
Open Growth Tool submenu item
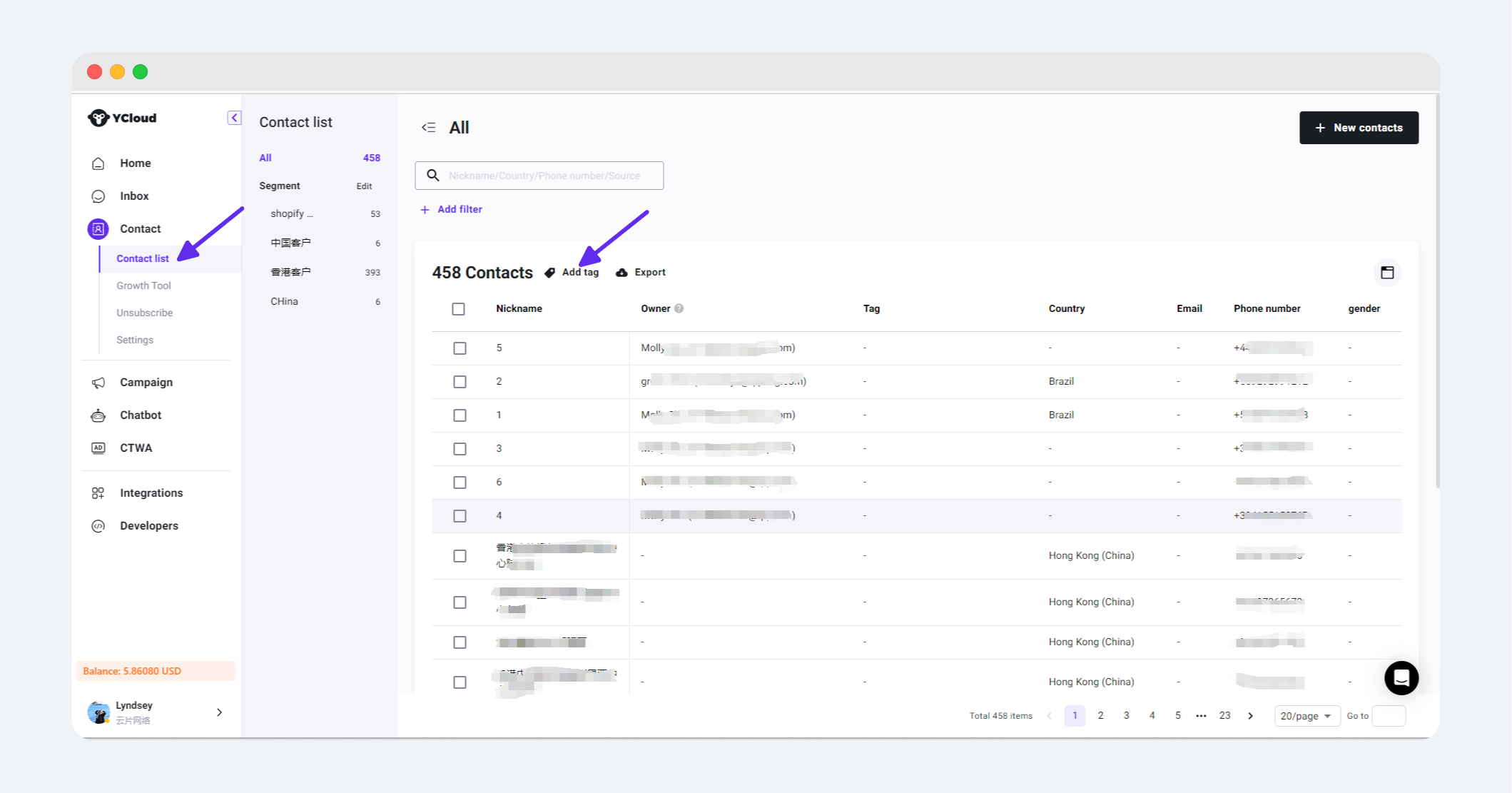143,286
